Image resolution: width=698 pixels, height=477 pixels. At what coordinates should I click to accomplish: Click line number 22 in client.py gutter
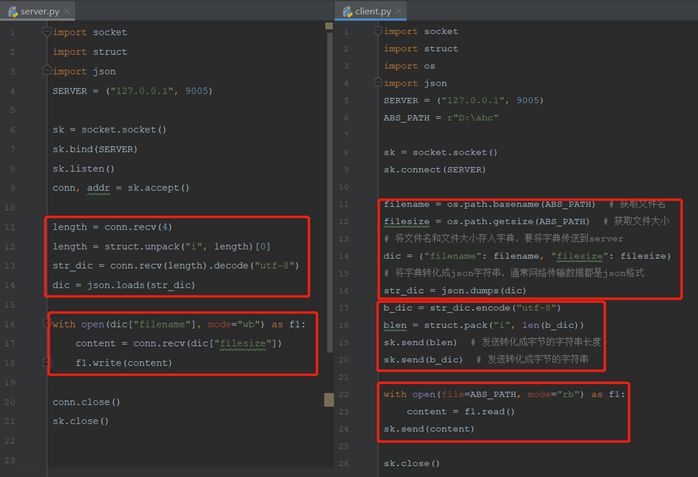(344, 394)
